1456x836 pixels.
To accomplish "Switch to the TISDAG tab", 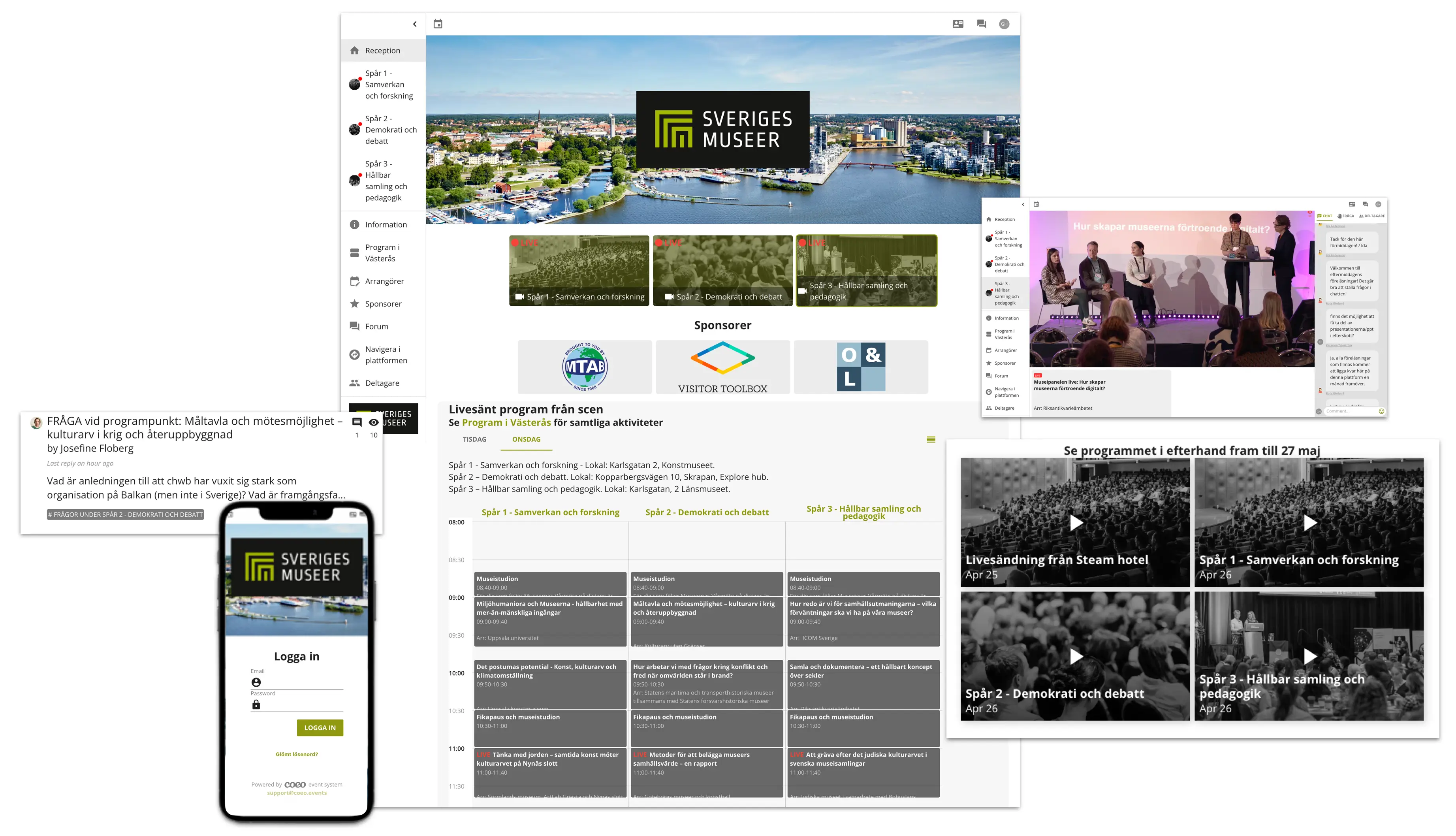I will 475,439.
